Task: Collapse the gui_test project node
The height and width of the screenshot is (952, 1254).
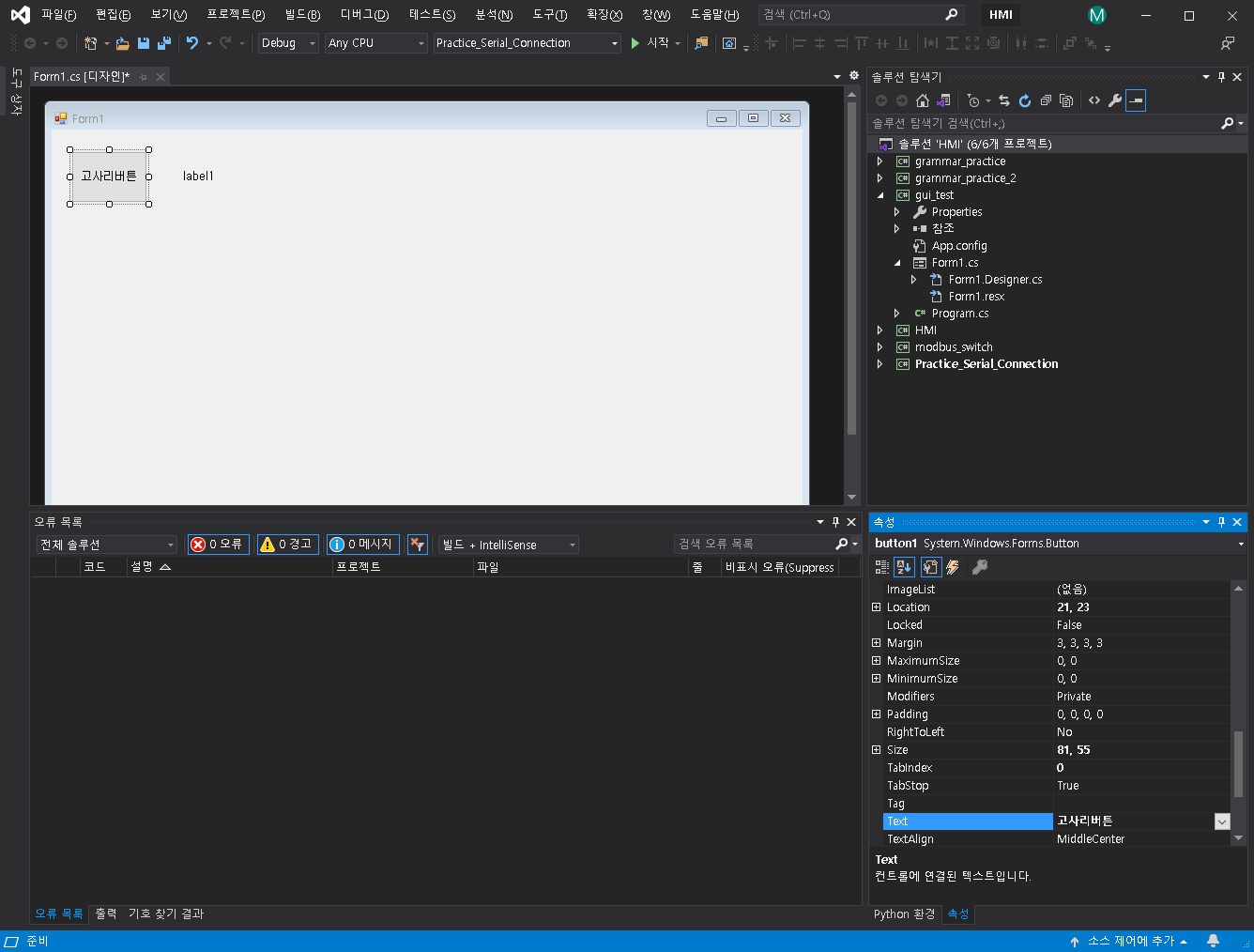Action: [x=879, y=195]
